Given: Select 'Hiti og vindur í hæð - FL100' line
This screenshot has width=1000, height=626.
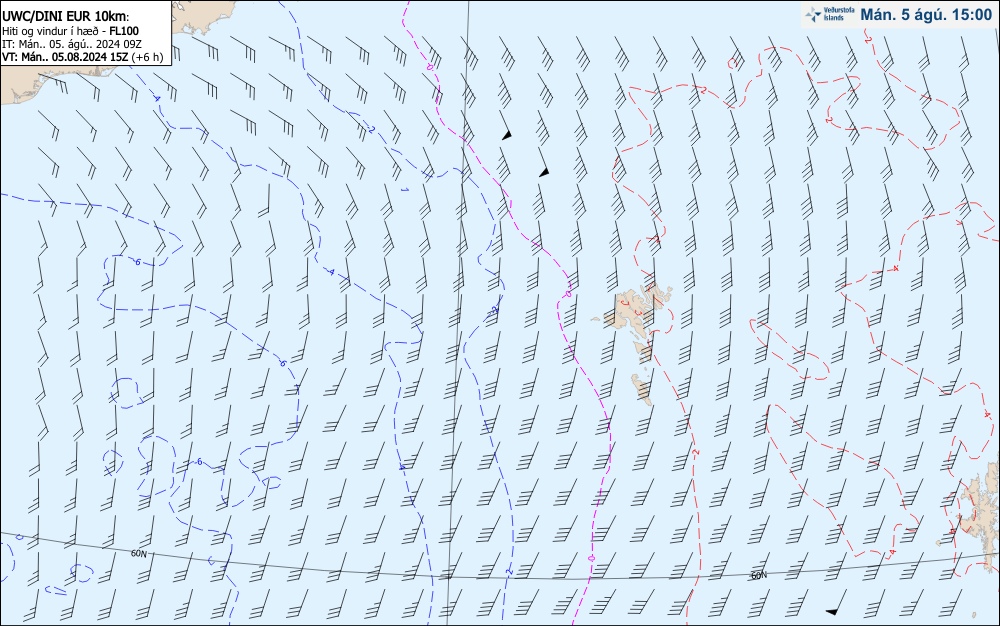Looking at the screenshot, I should click(70, 31).
